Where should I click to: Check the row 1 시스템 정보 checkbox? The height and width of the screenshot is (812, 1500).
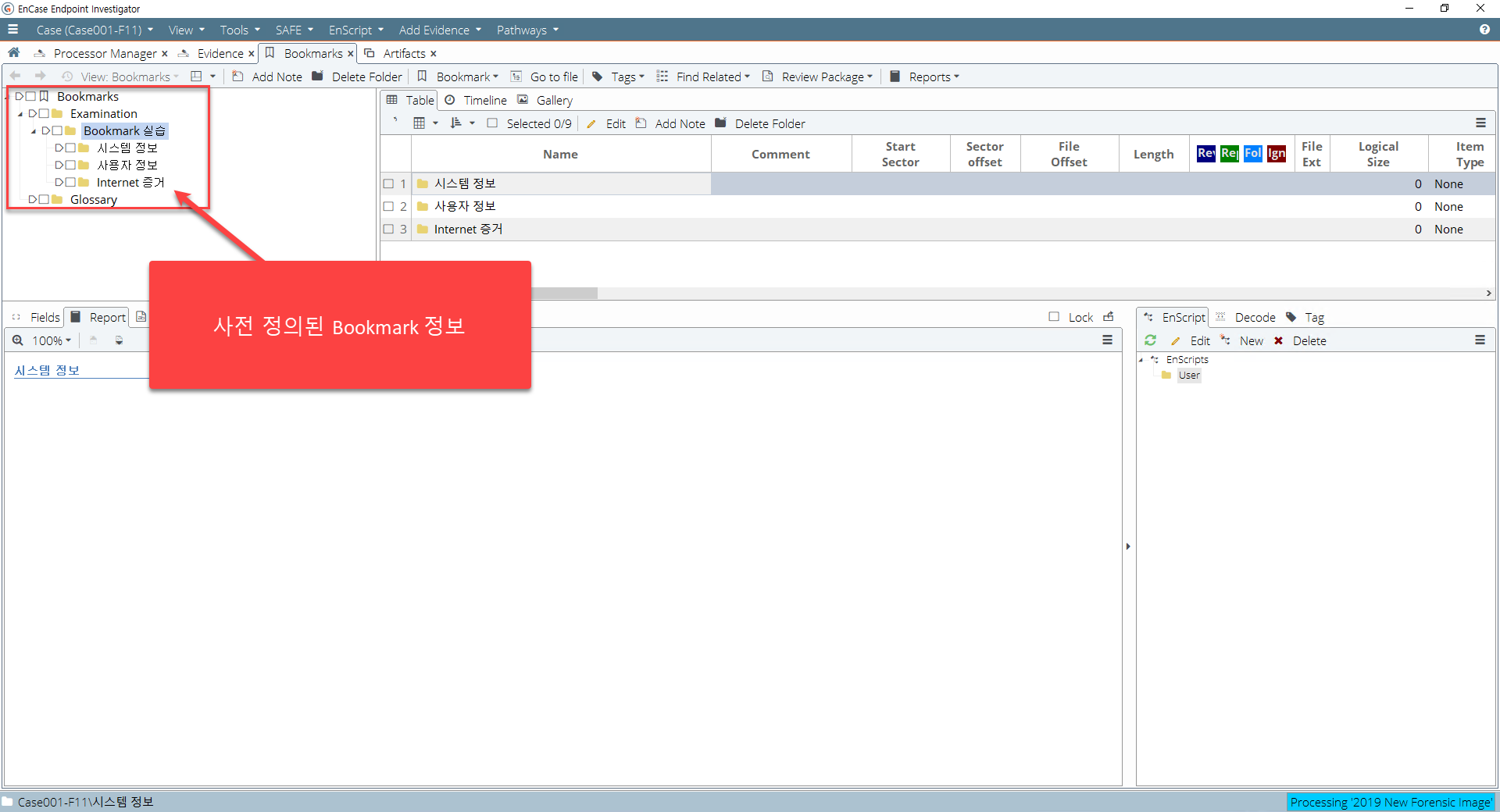pos(388,184)
